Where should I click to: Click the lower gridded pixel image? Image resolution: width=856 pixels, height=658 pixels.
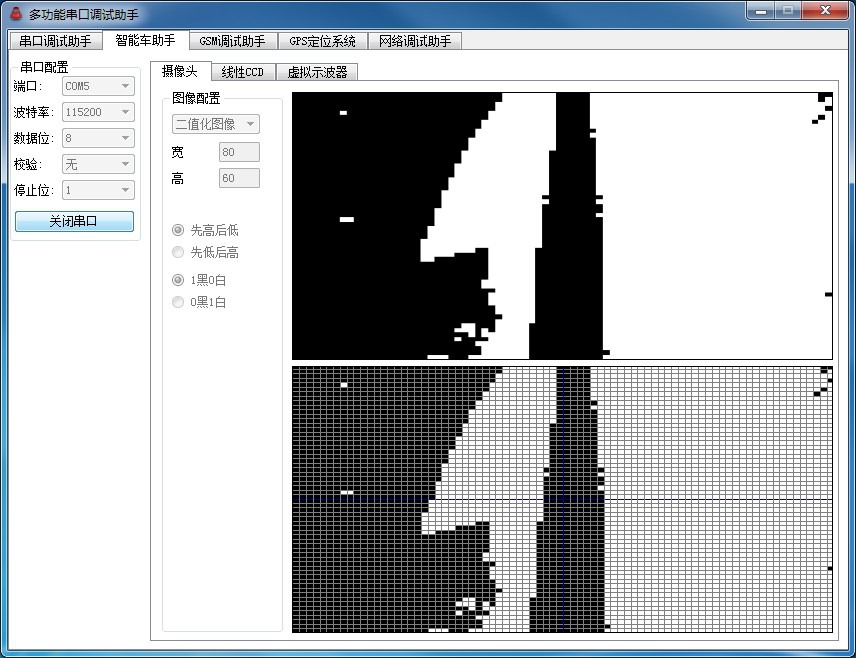[x=562, y=500]
